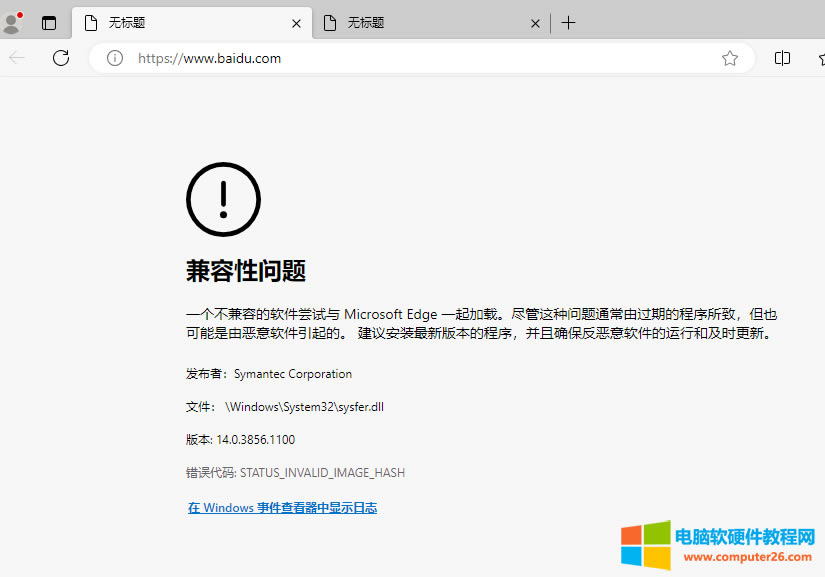The image size is (825, 577).
Task: Enable split screen mode for this tab
Action: 782,58
